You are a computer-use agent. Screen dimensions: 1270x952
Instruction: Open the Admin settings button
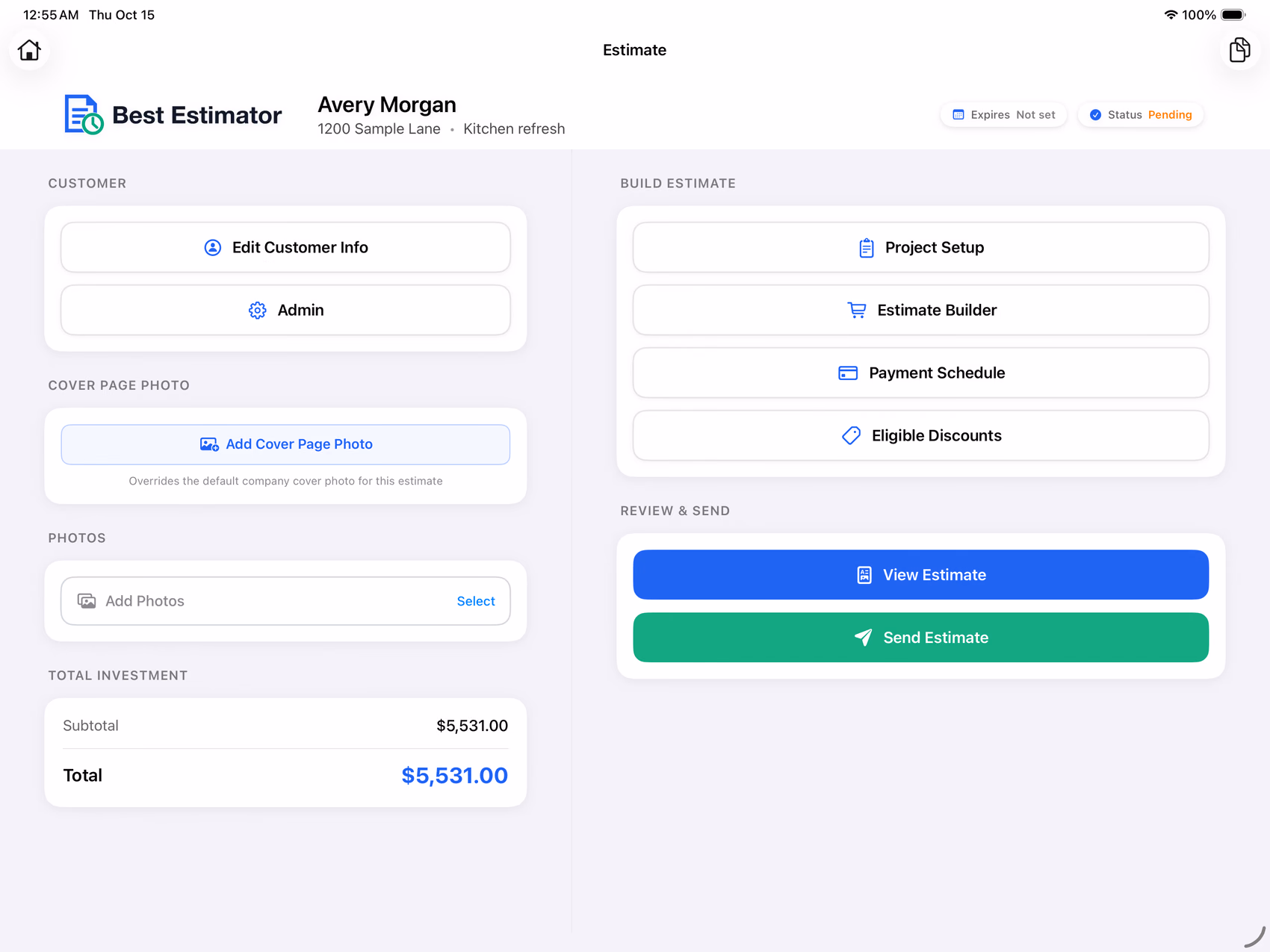285,310
